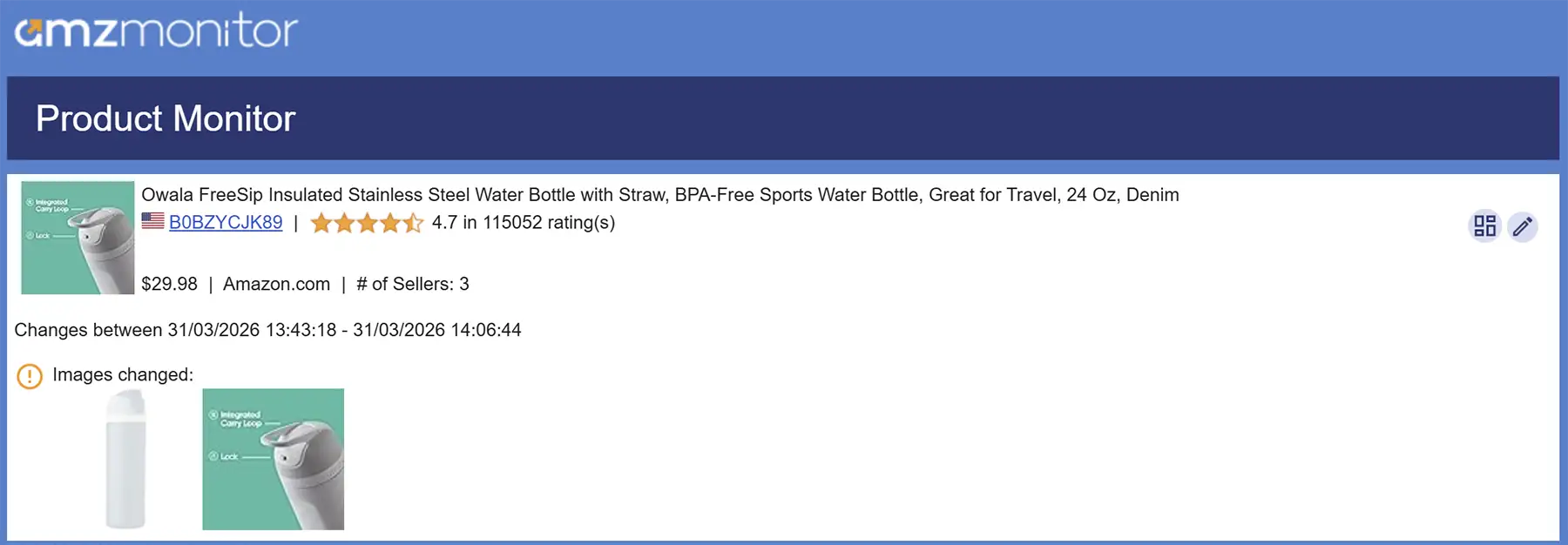1568x545 pixels.
Task: View the new green bottle lid image
Action: click(x=274, y=459)
